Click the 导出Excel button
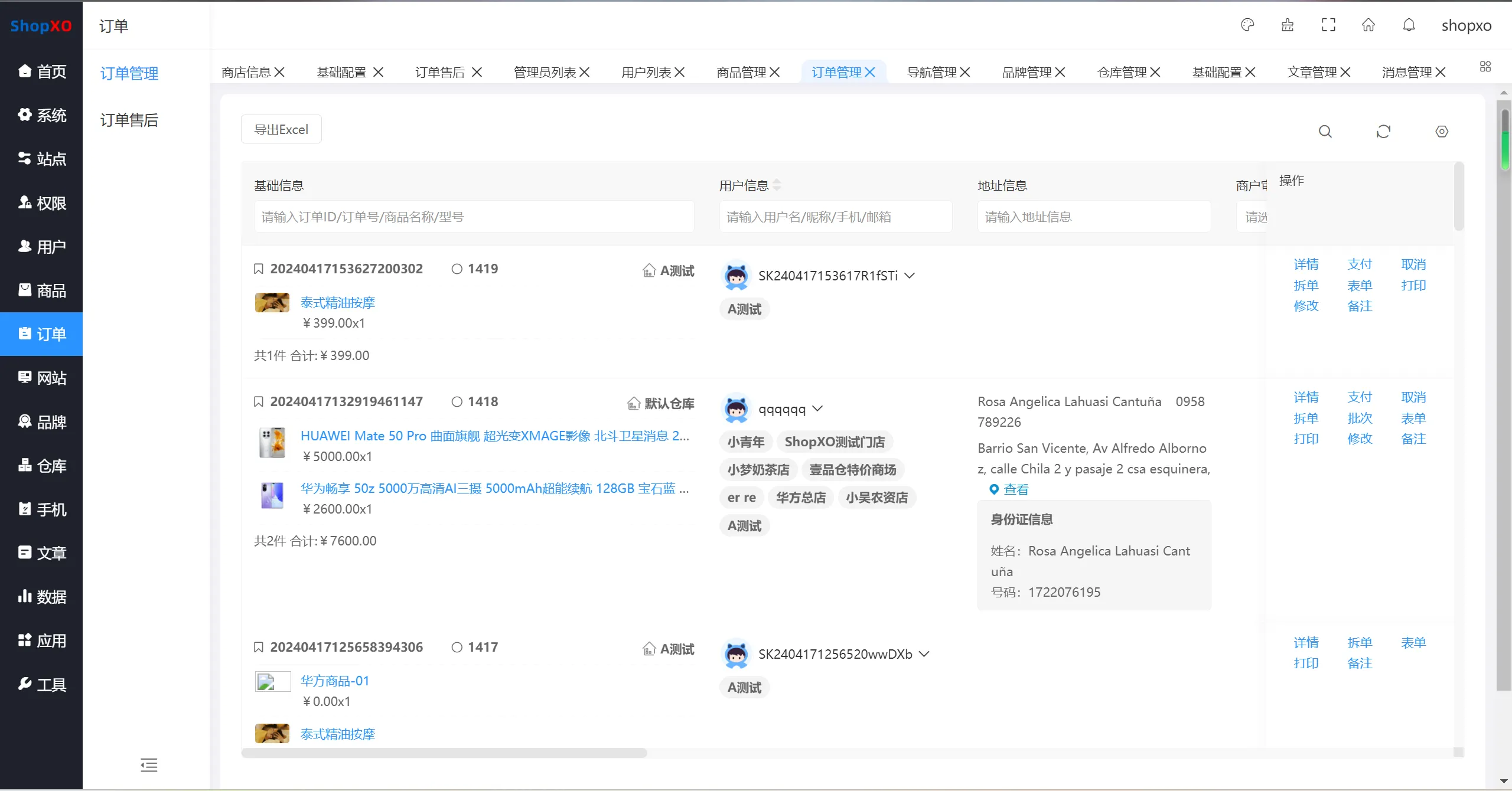The height and width of the screenshot is (791, 1512). tap(281, 129)
